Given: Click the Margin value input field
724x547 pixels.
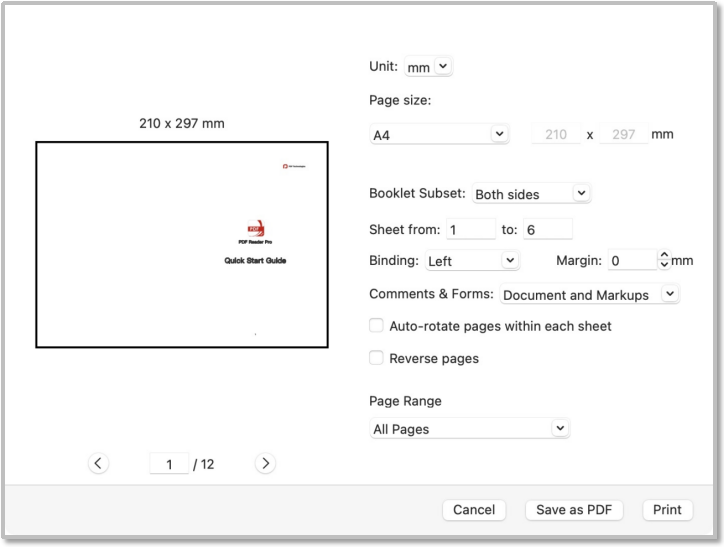Looking at the screenshot, I should (x=632, y=261).
